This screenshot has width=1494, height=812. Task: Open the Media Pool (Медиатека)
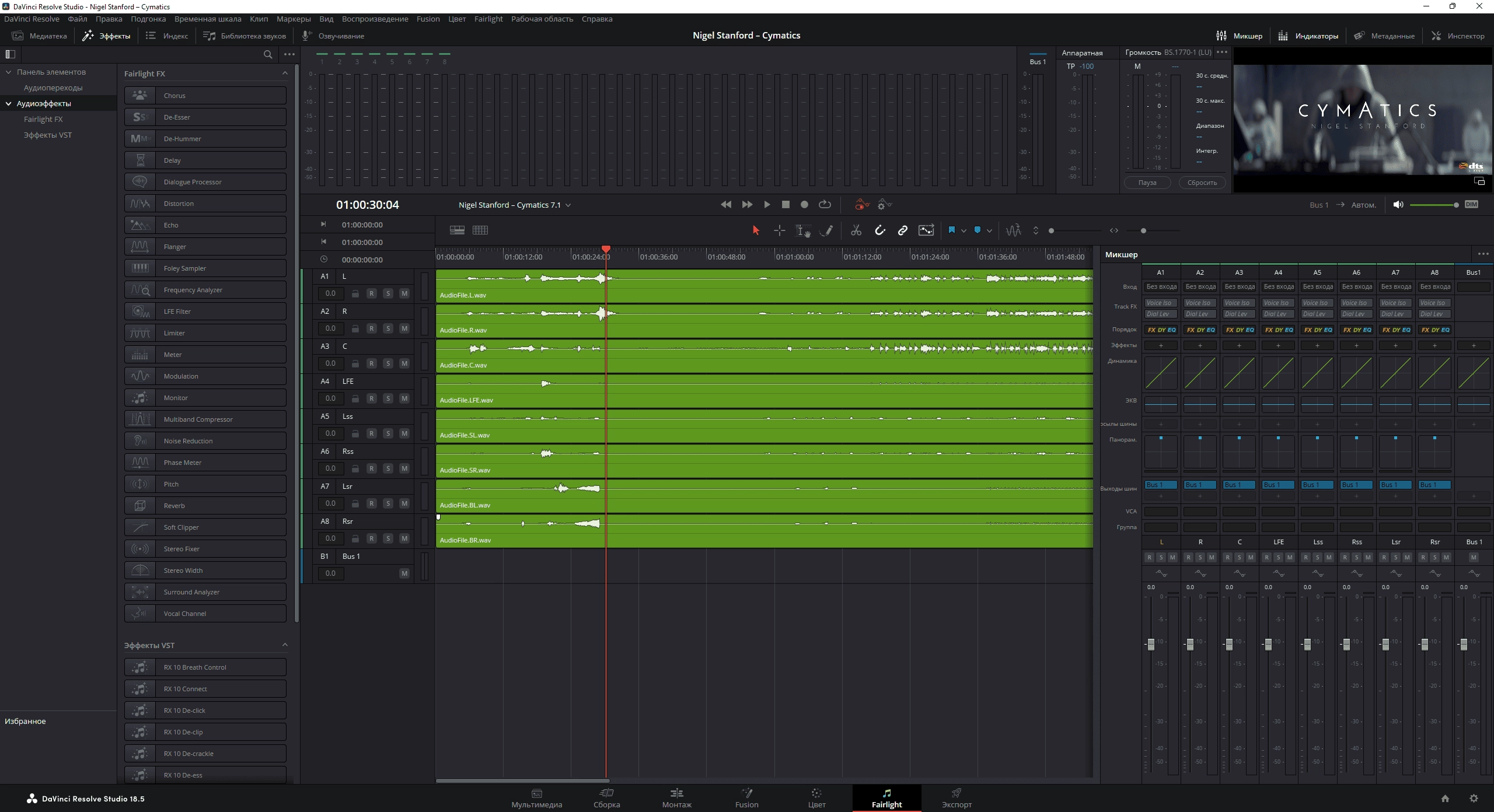point(40,36)
